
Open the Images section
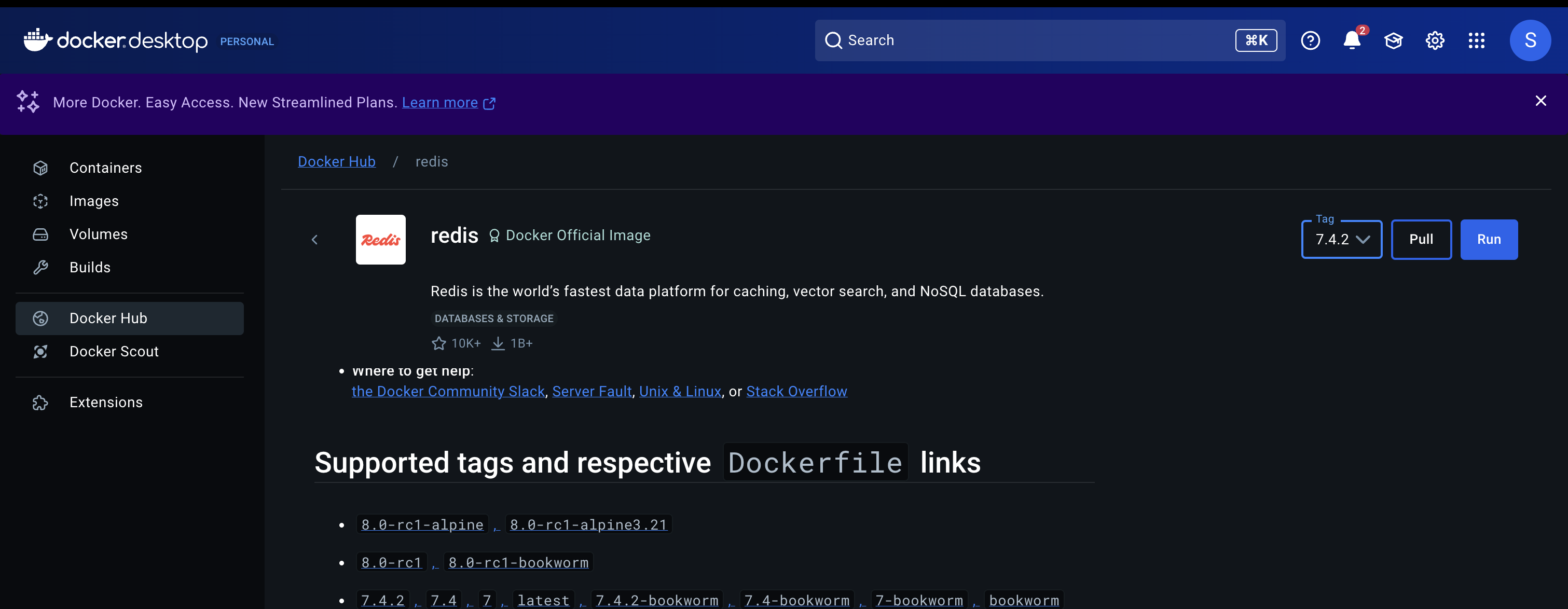click(94, 201)
